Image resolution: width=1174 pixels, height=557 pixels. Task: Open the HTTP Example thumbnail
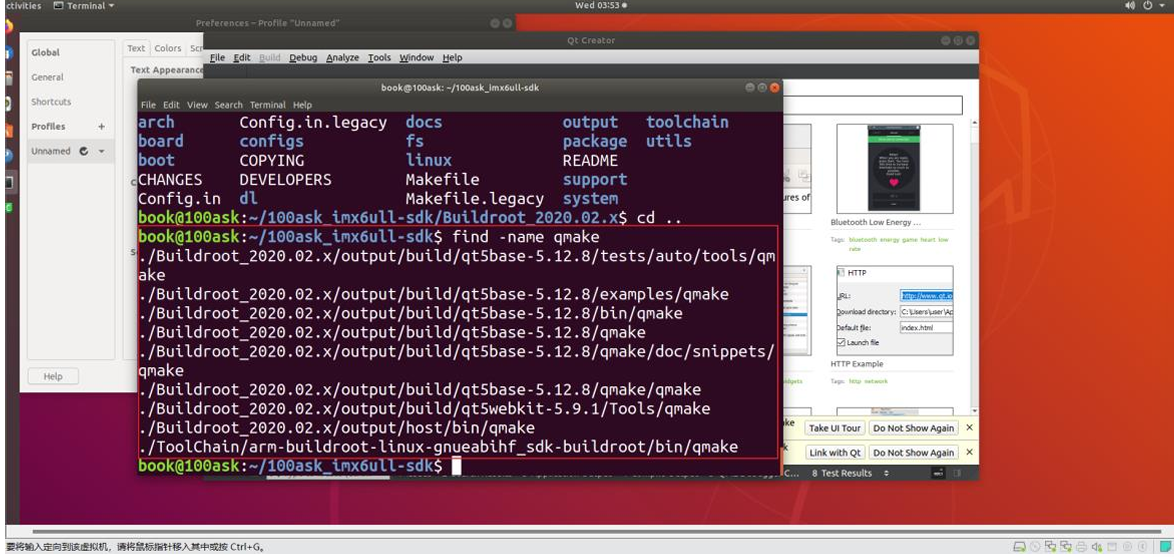point(895,311)
